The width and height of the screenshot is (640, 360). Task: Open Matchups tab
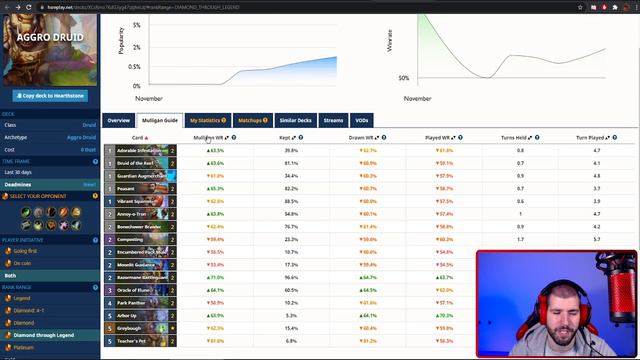(x=253, y=120)
